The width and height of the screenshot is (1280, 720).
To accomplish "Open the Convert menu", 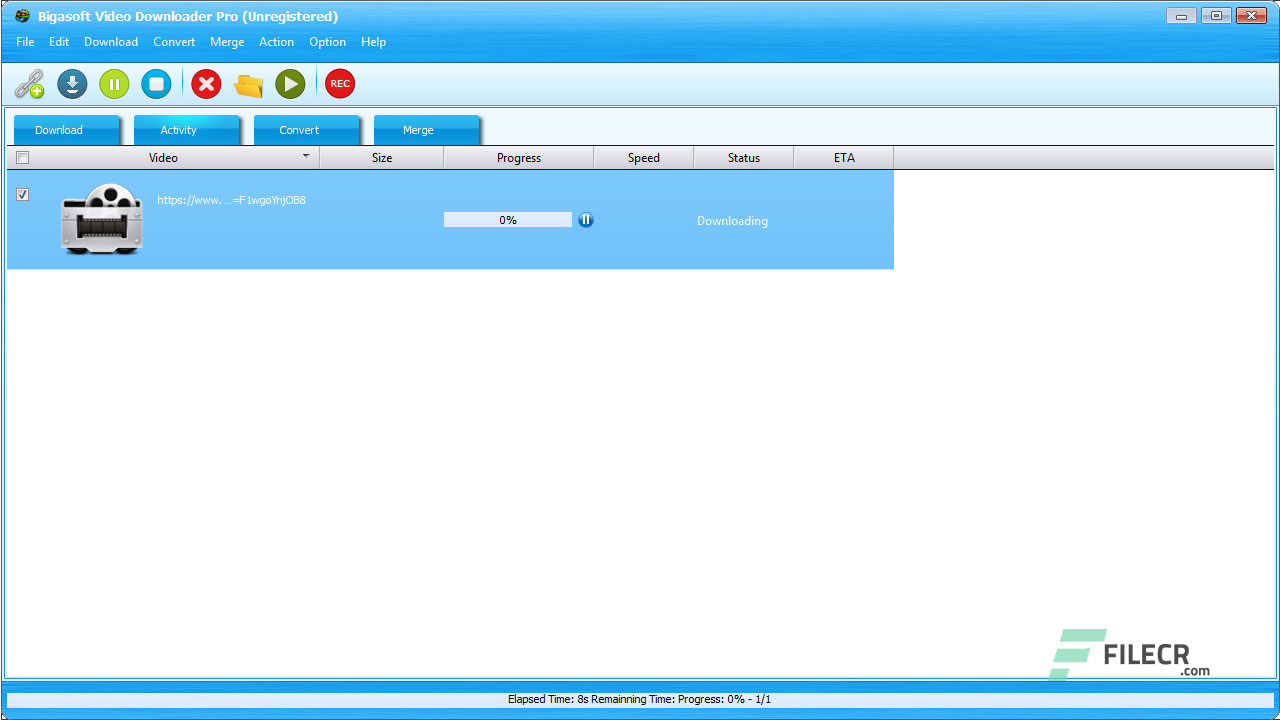I will click(x=174, y=42).
